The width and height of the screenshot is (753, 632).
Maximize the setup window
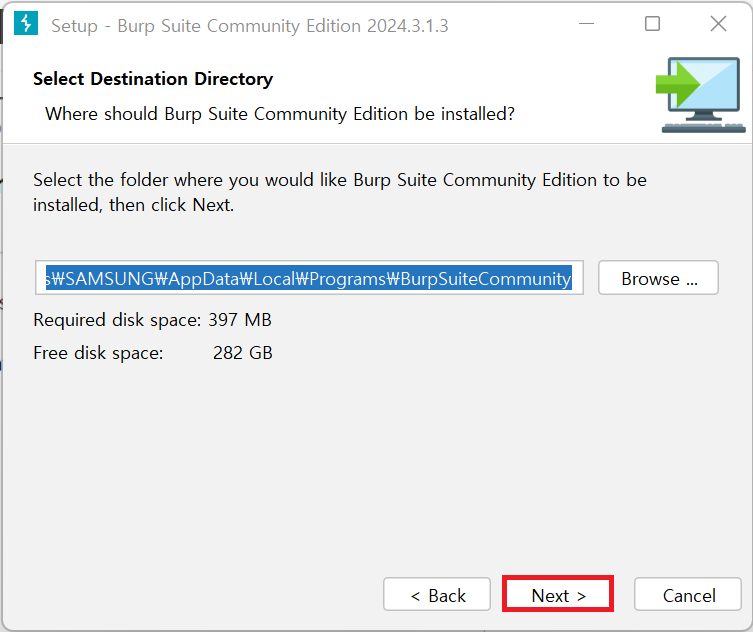pyautogui.click(x=652, y=24)
